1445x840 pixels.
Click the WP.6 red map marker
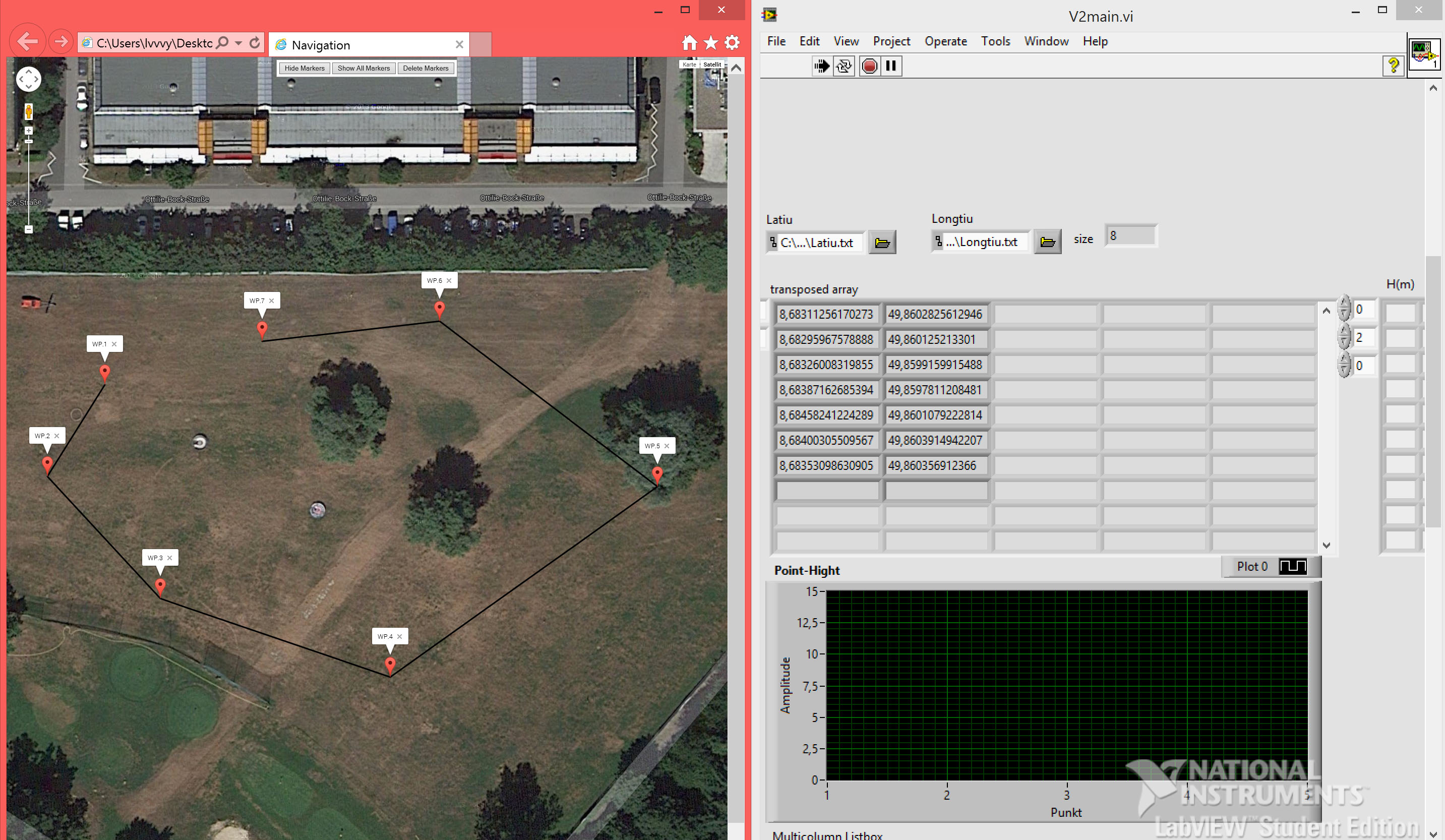click(439, 310)
